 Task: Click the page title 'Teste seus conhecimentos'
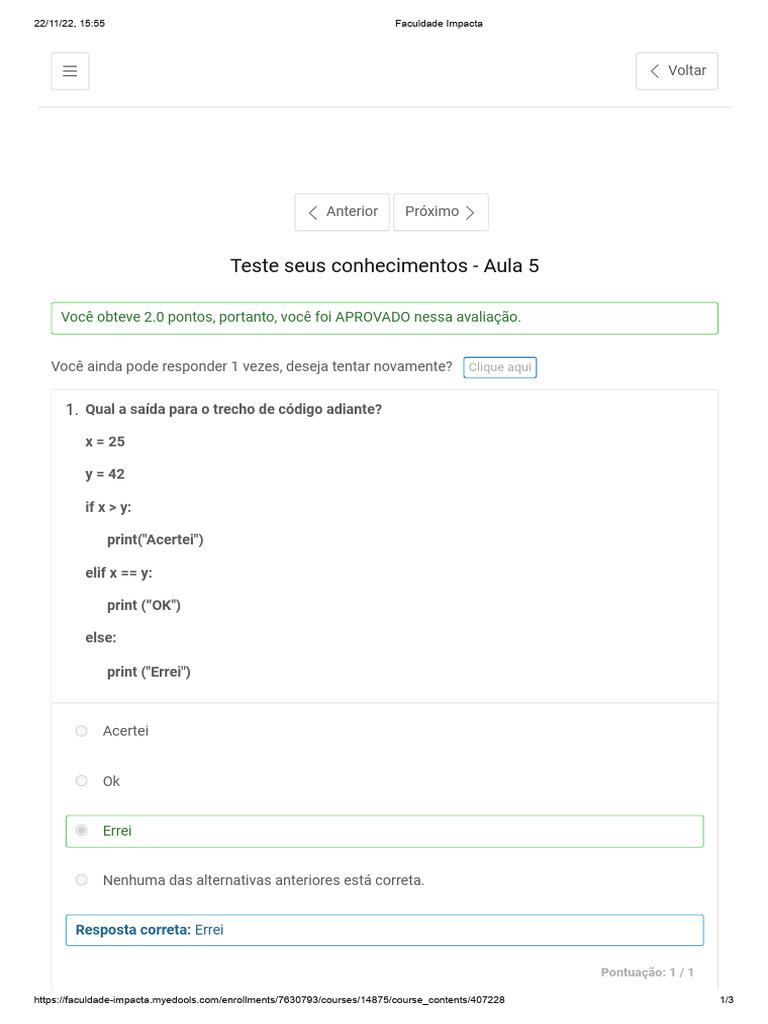point(384,266)
